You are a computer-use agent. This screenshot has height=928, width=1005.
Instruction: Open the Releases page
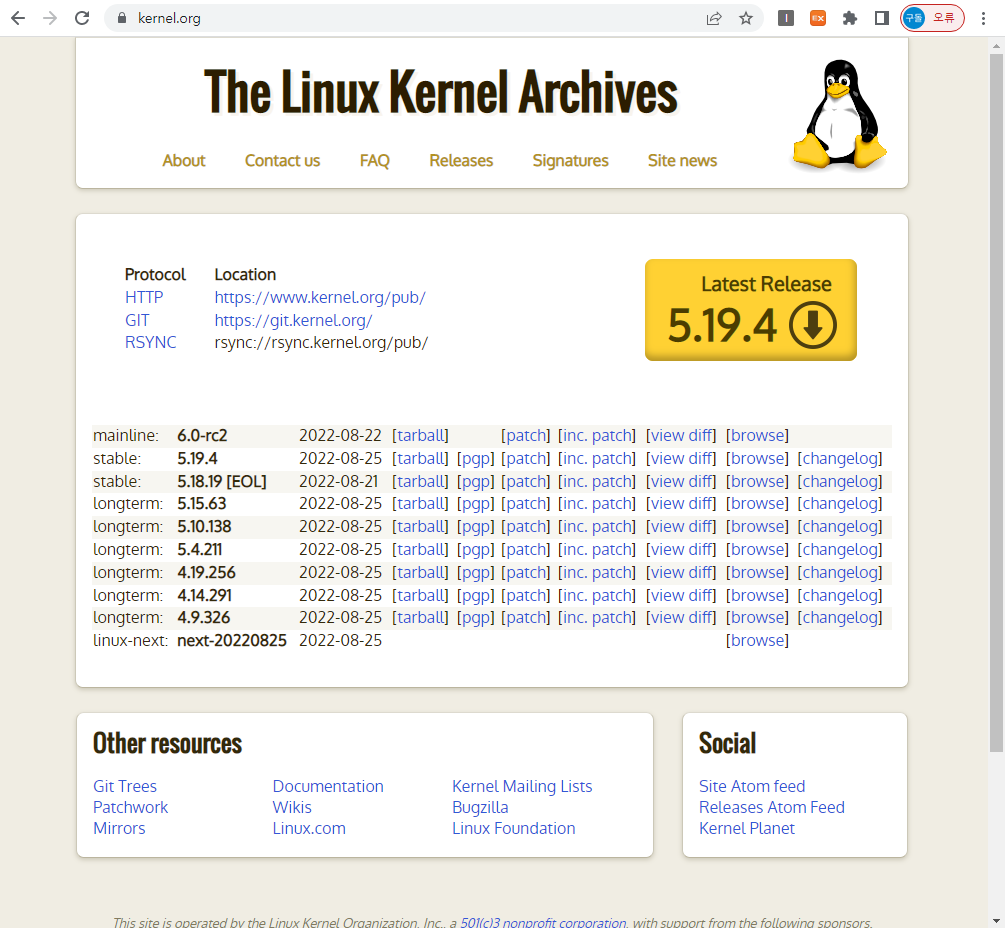coord(461,160)
